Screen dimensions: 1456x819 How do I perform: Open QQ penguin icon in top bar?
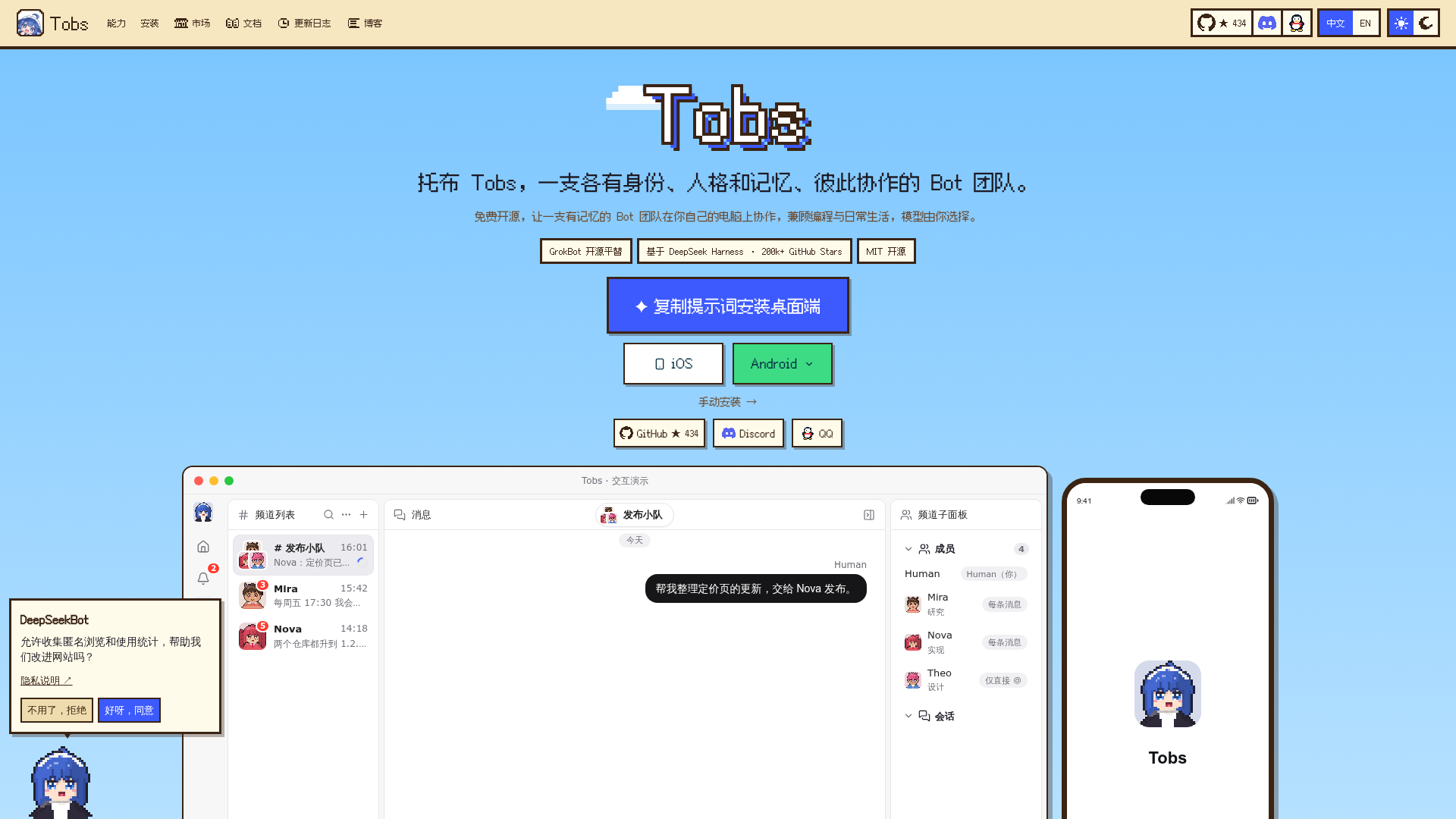click(x=1297, y=23)
